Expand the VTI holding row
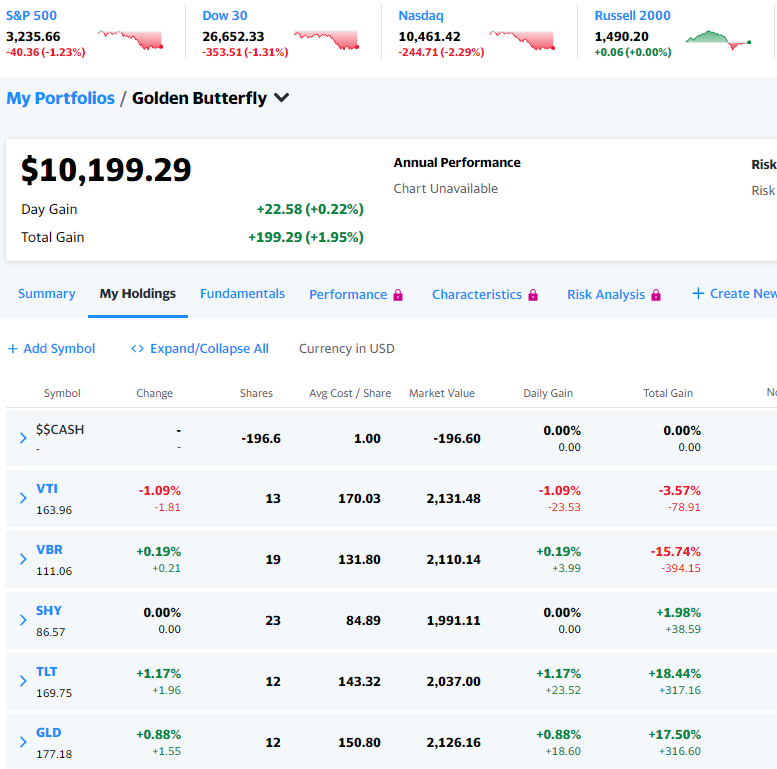Image resolution: width=777 pixels, height=769 pixels. [23, 498]
